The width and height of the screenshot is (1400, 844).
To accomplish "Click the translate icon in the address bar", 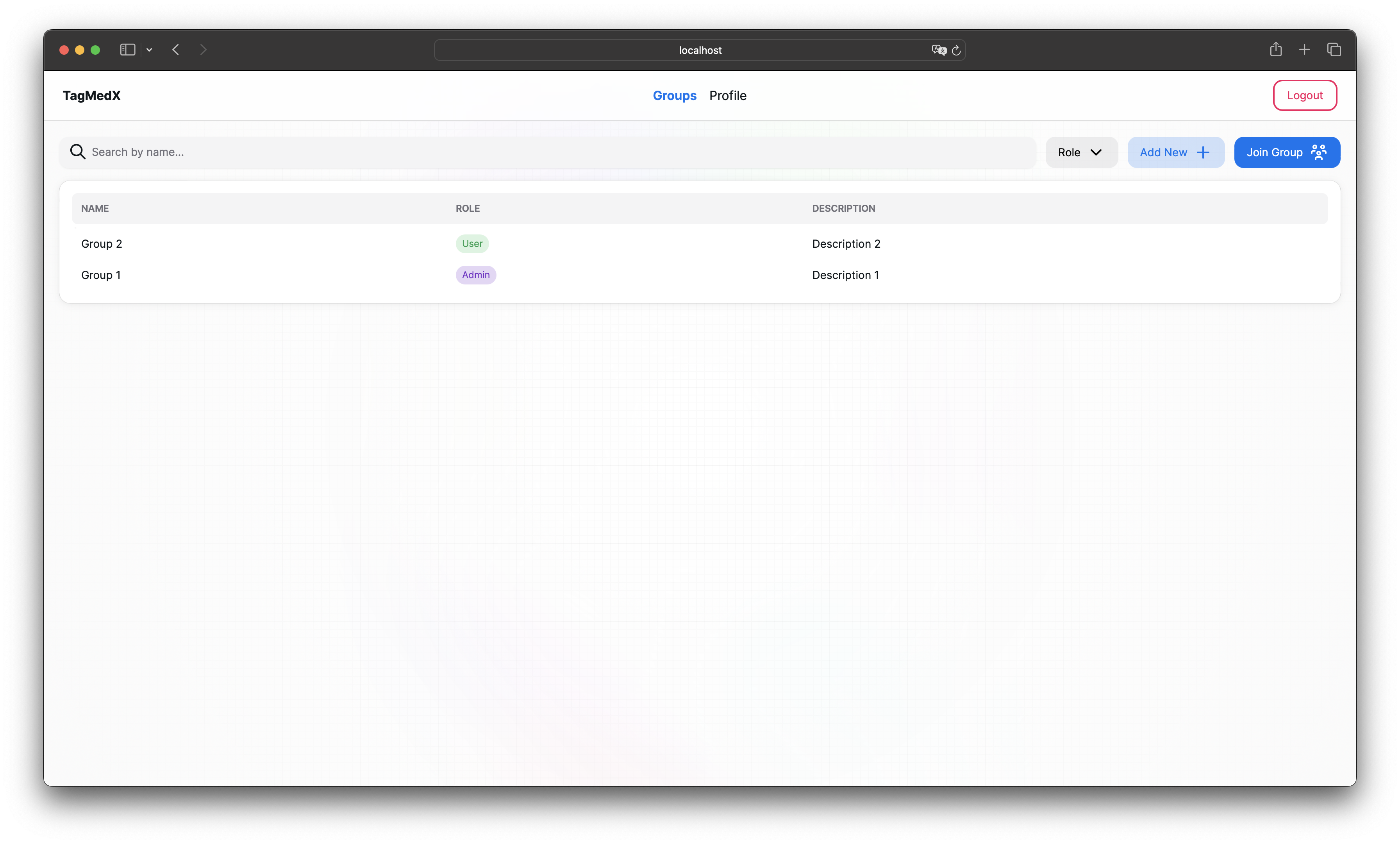I will click(938, 50).
